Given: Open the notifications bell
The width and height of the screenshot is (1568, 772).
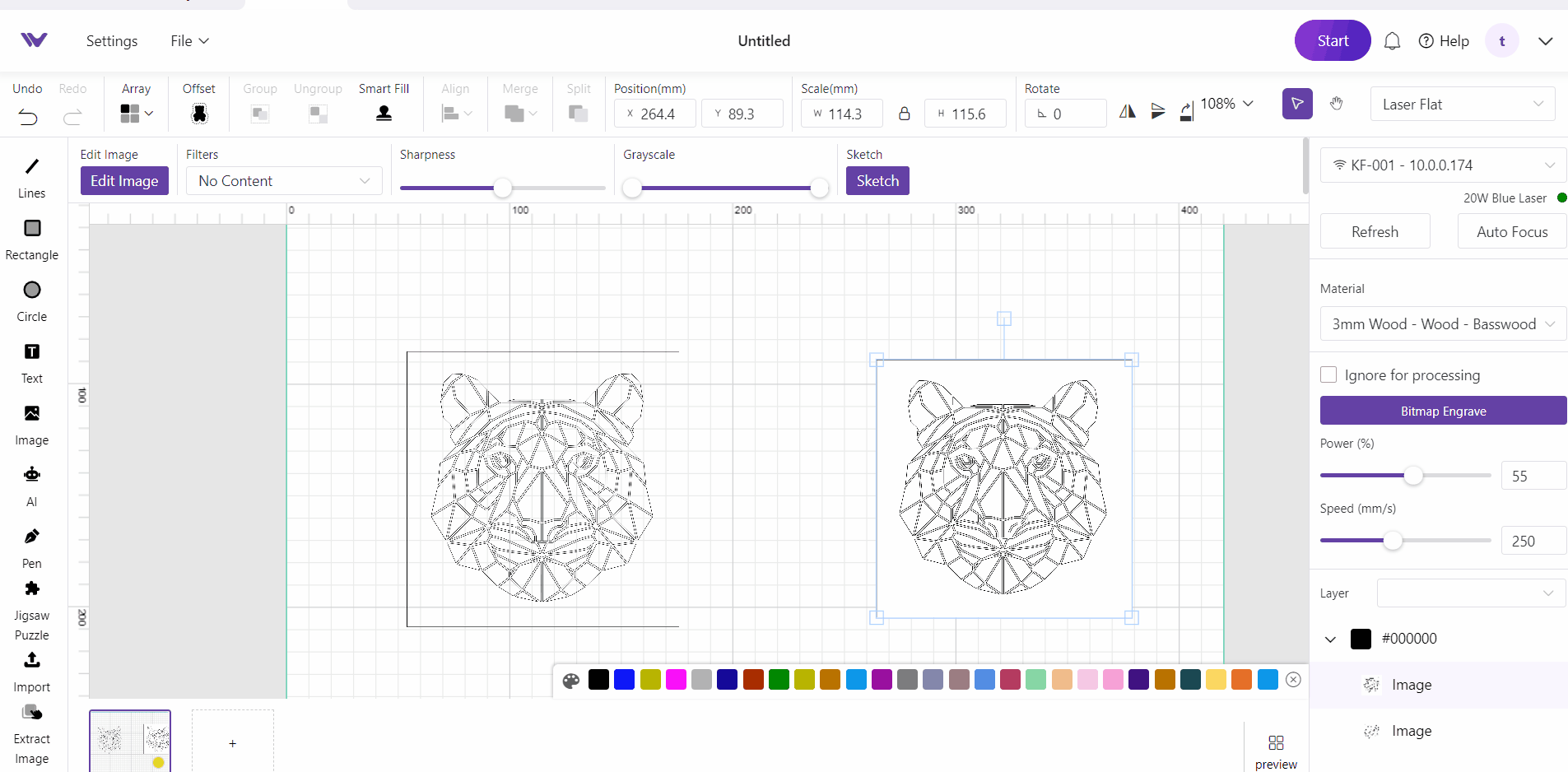Looking at the screenshot, I should tap(1392, 41).
